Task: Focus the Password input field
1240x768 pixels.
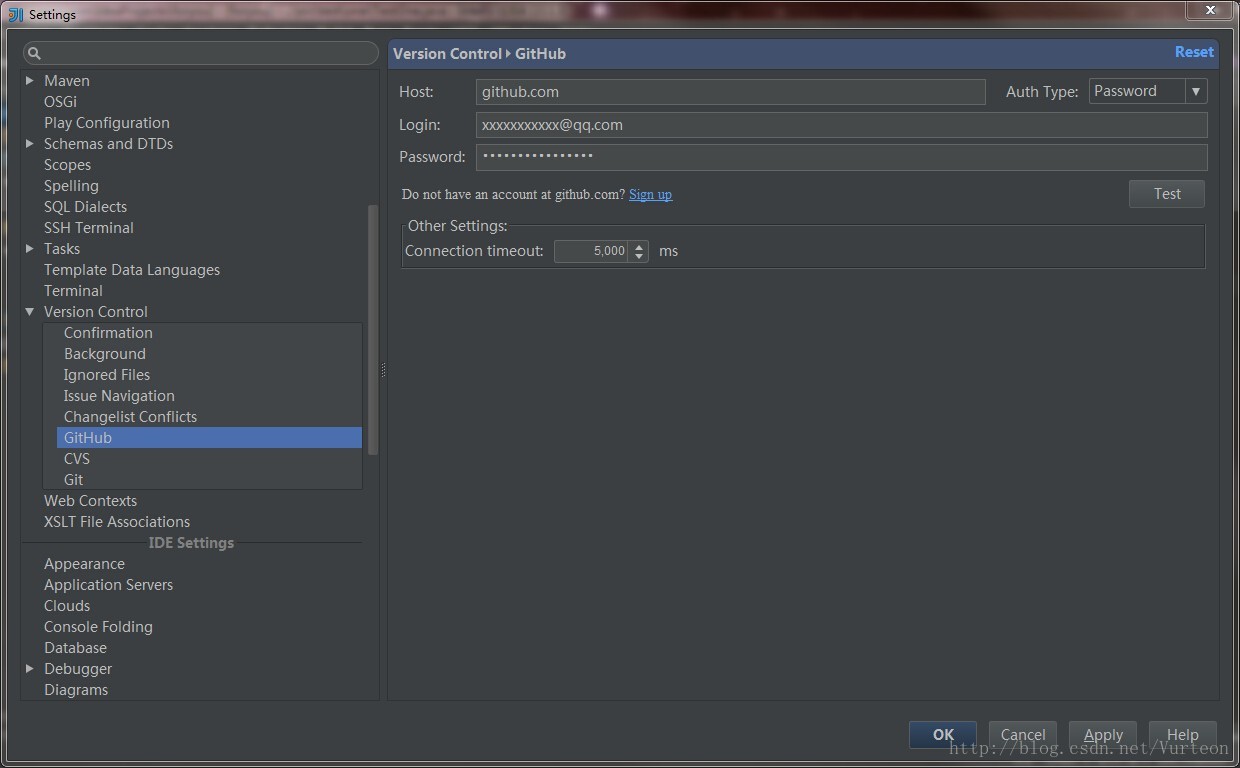Action: tap(842, 157)
